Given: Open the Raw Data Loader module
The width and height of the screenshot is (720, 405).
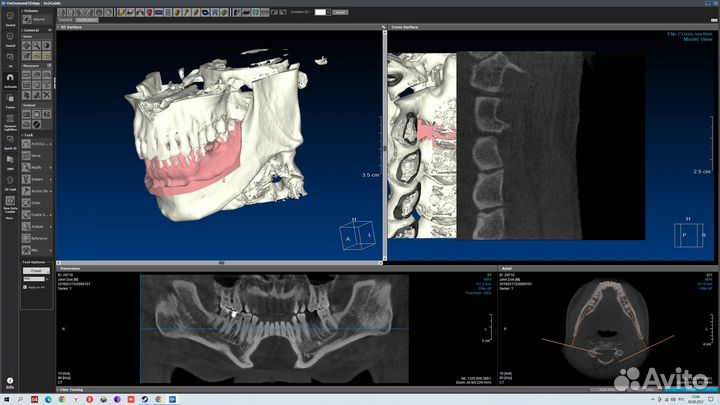Looking at the screenshot, I should pyautogui.click(x=10, y=204).
